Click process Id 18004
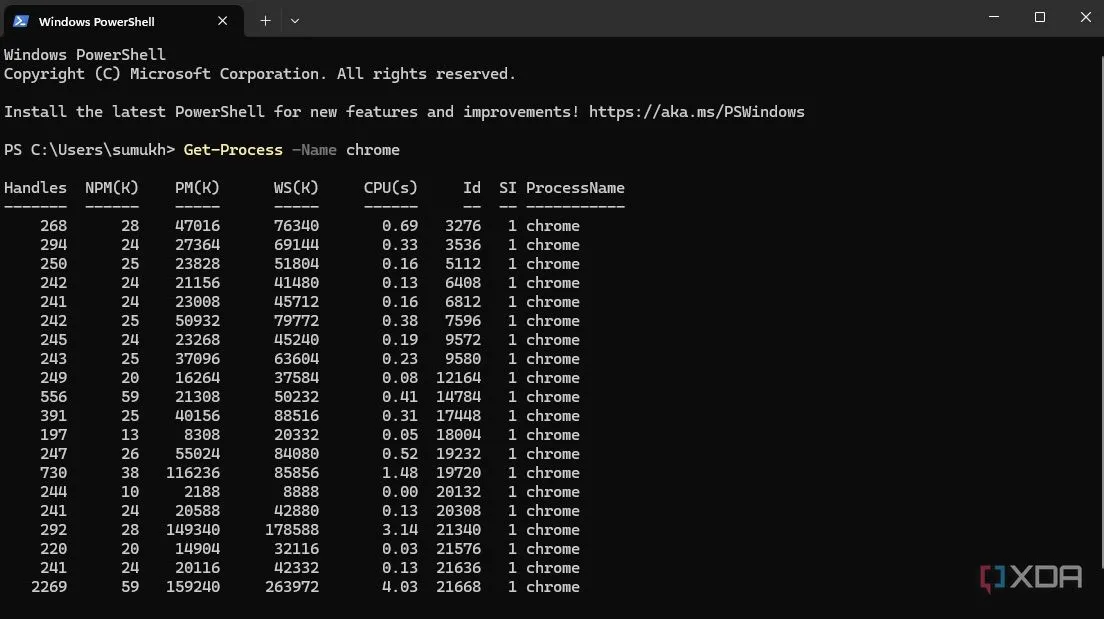Viewport: 1104px width, 619px height. pos(458,435)
